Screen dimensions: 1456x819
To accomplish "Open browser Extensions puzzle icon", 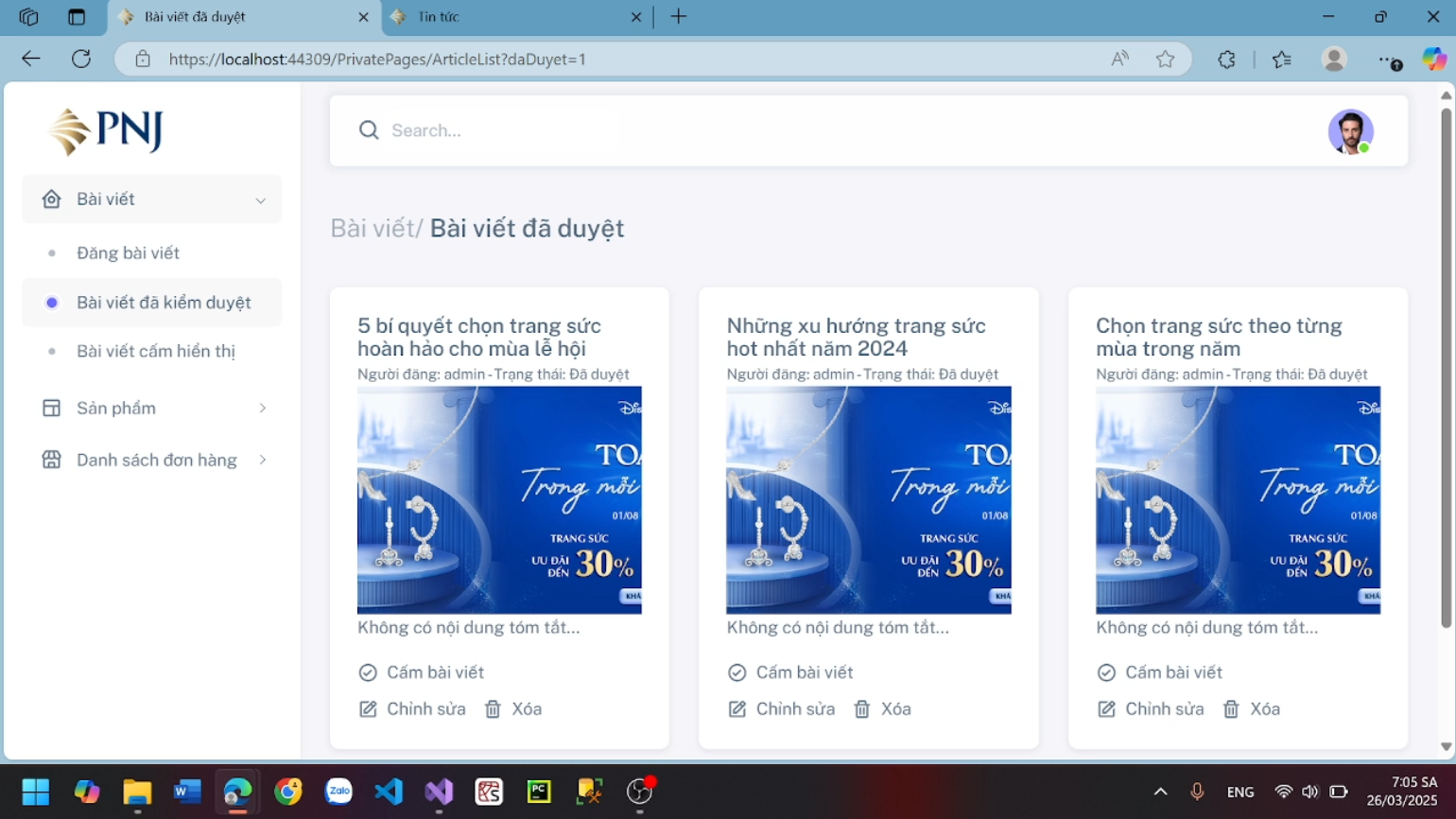I will point(1226,60).
